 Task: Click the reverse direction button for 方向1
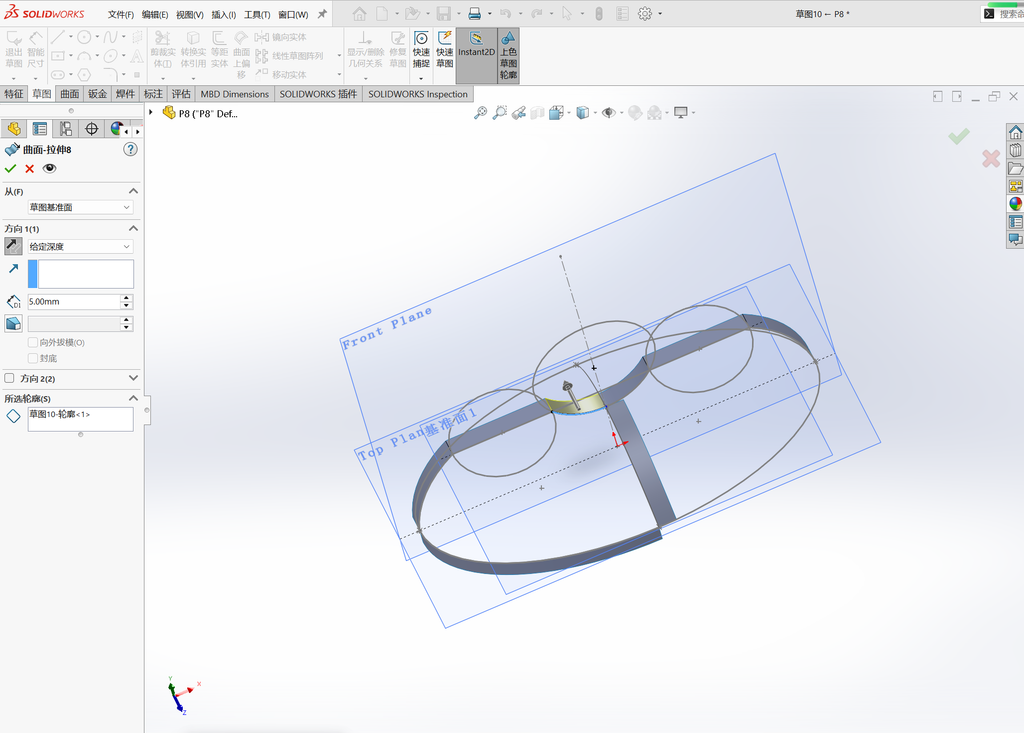(x=13, y=246)
